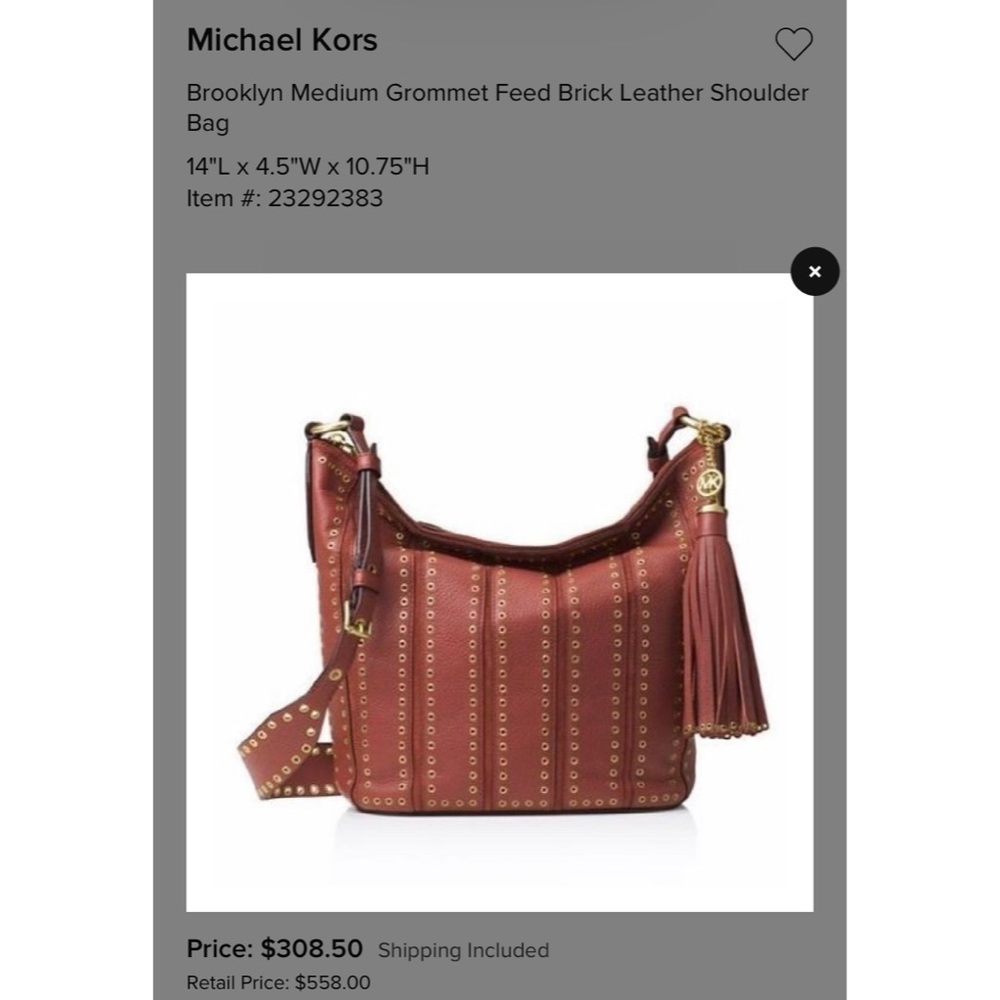Image resolution: width=1000 pixels, height=1000 pixels.
Task: Click the 14"L x 4.5"W dimensions text
Action: (x=307, y=166)
